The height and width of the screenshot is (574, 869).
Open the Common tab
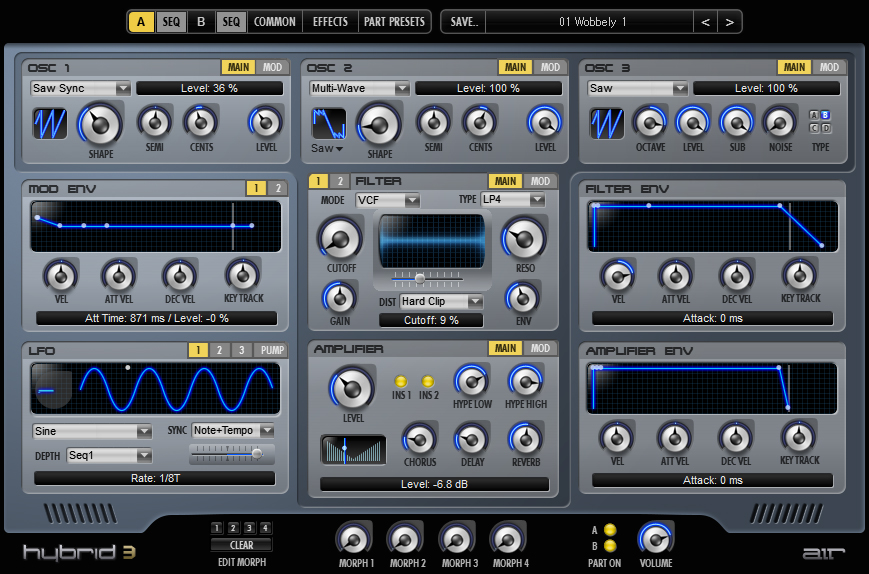(x=274, y=21)
